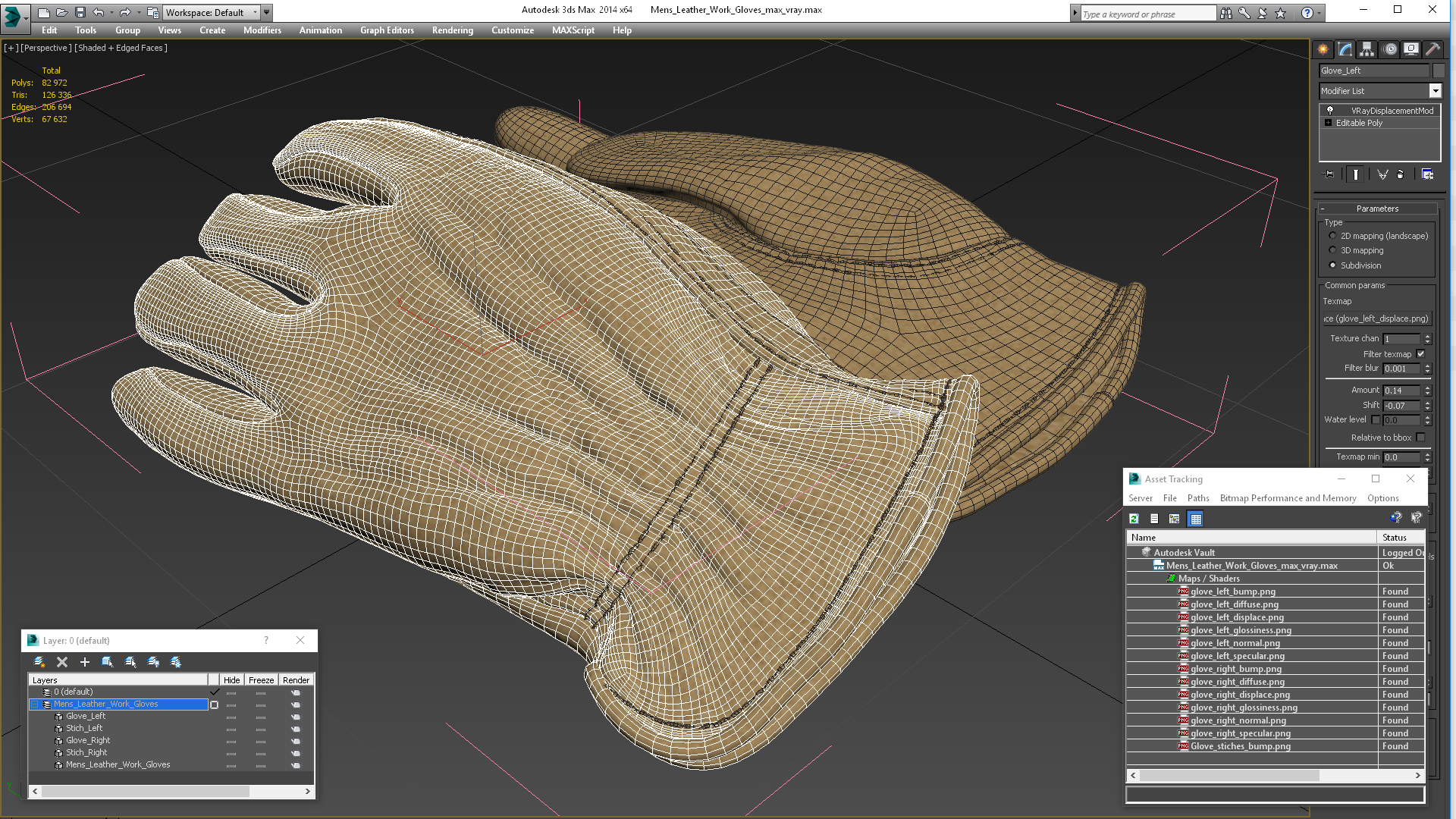Image resolution: width=1456 pixels, height=819 pixels.
Task: Click the Save File toolbar icon
Action: [80, 12]
